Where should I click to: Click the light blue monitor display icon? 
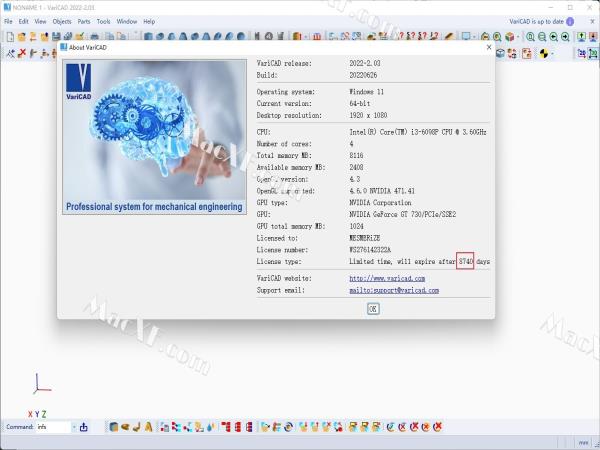466,37
